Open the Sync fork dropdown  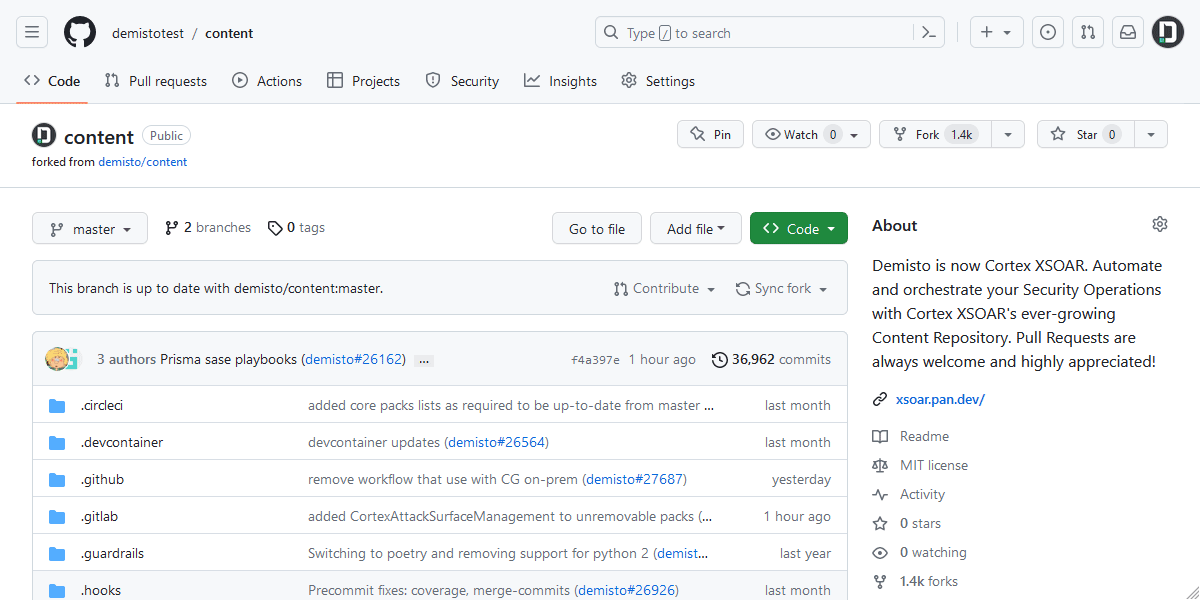pyautogui.click(x=782, y=288)
